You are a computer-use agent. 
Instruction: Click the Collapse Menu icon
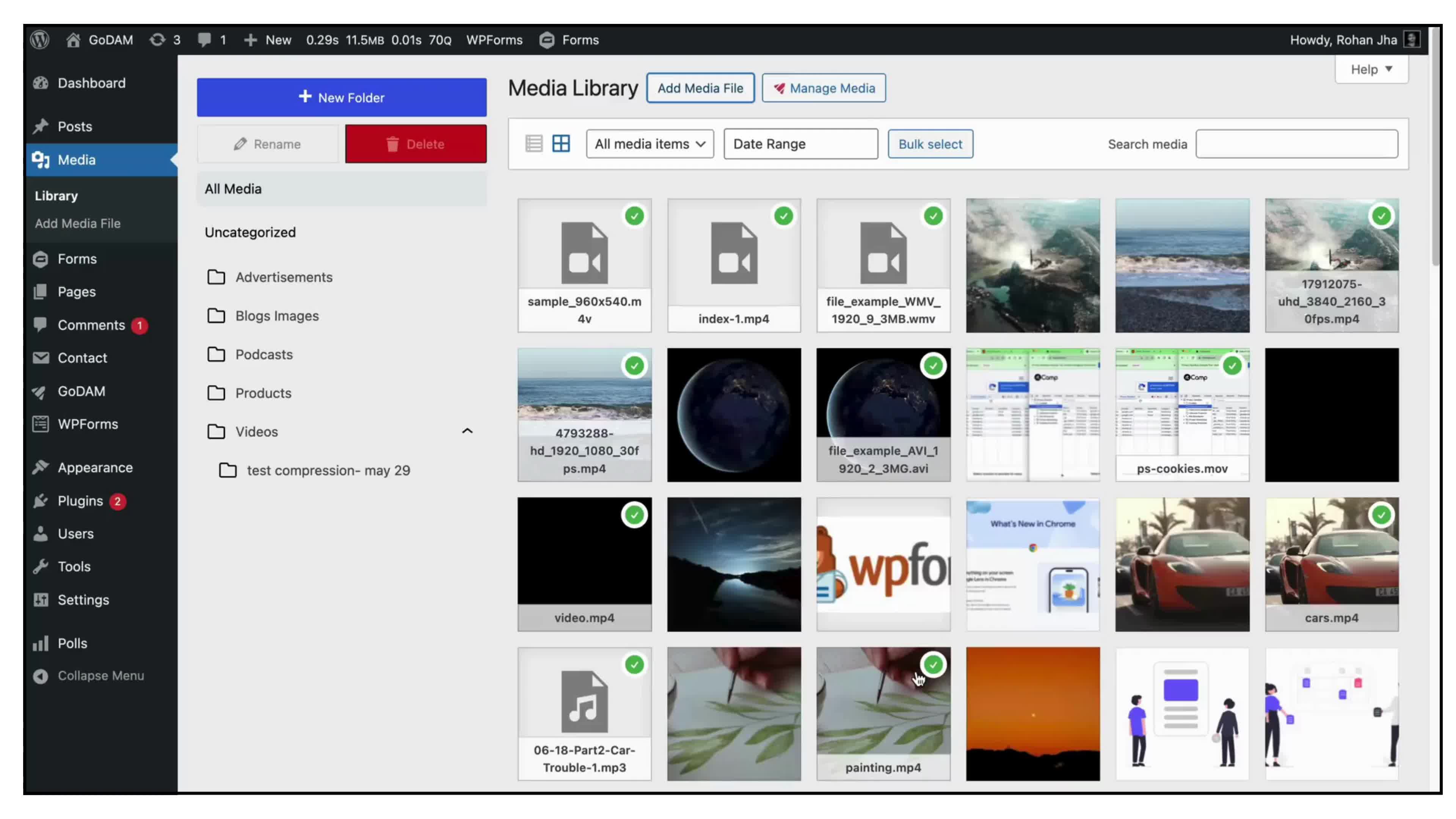[41, 675]
